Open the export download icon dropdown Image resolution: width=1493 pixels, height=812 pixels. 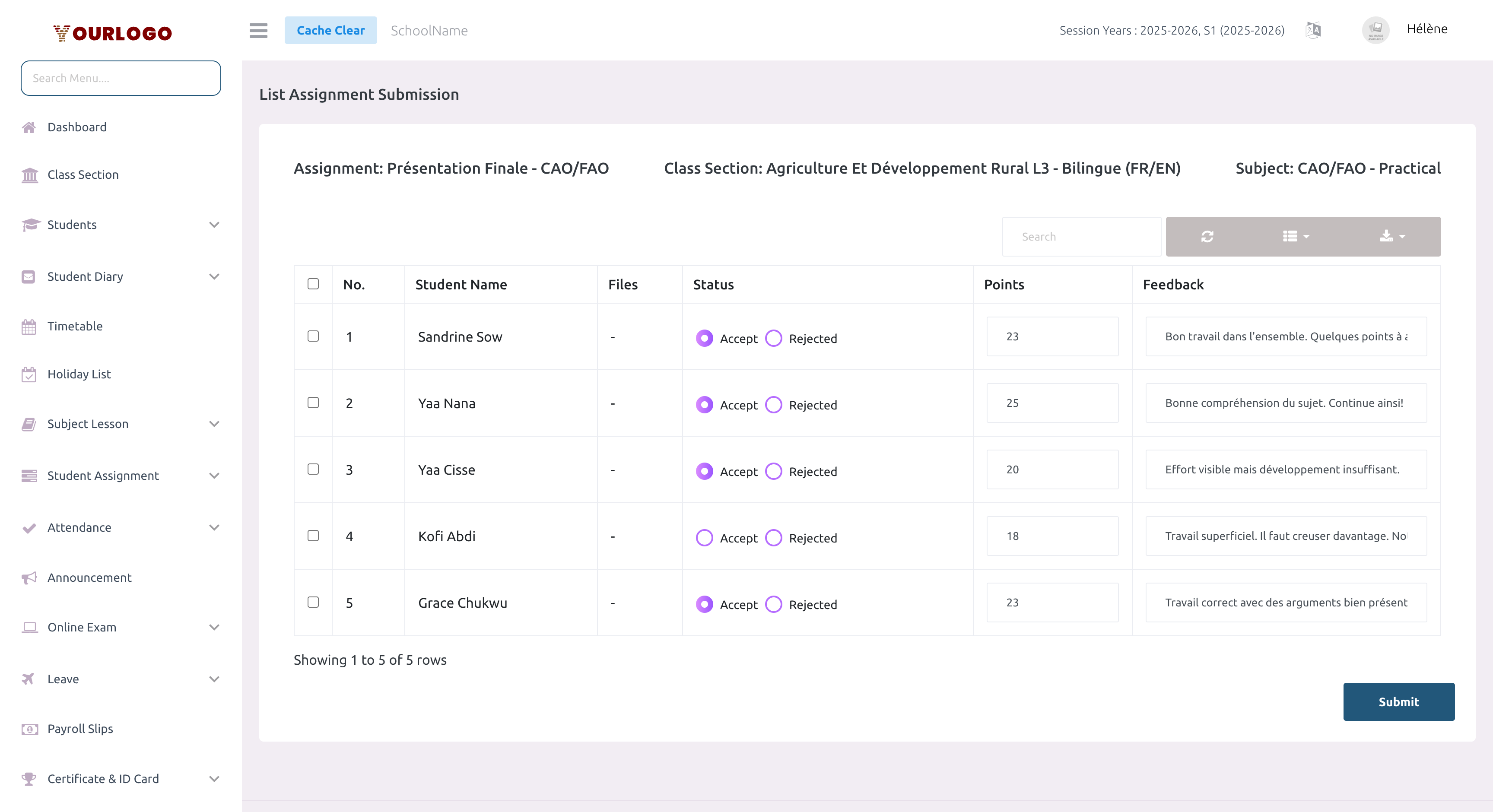click(x=1390, y=236)
